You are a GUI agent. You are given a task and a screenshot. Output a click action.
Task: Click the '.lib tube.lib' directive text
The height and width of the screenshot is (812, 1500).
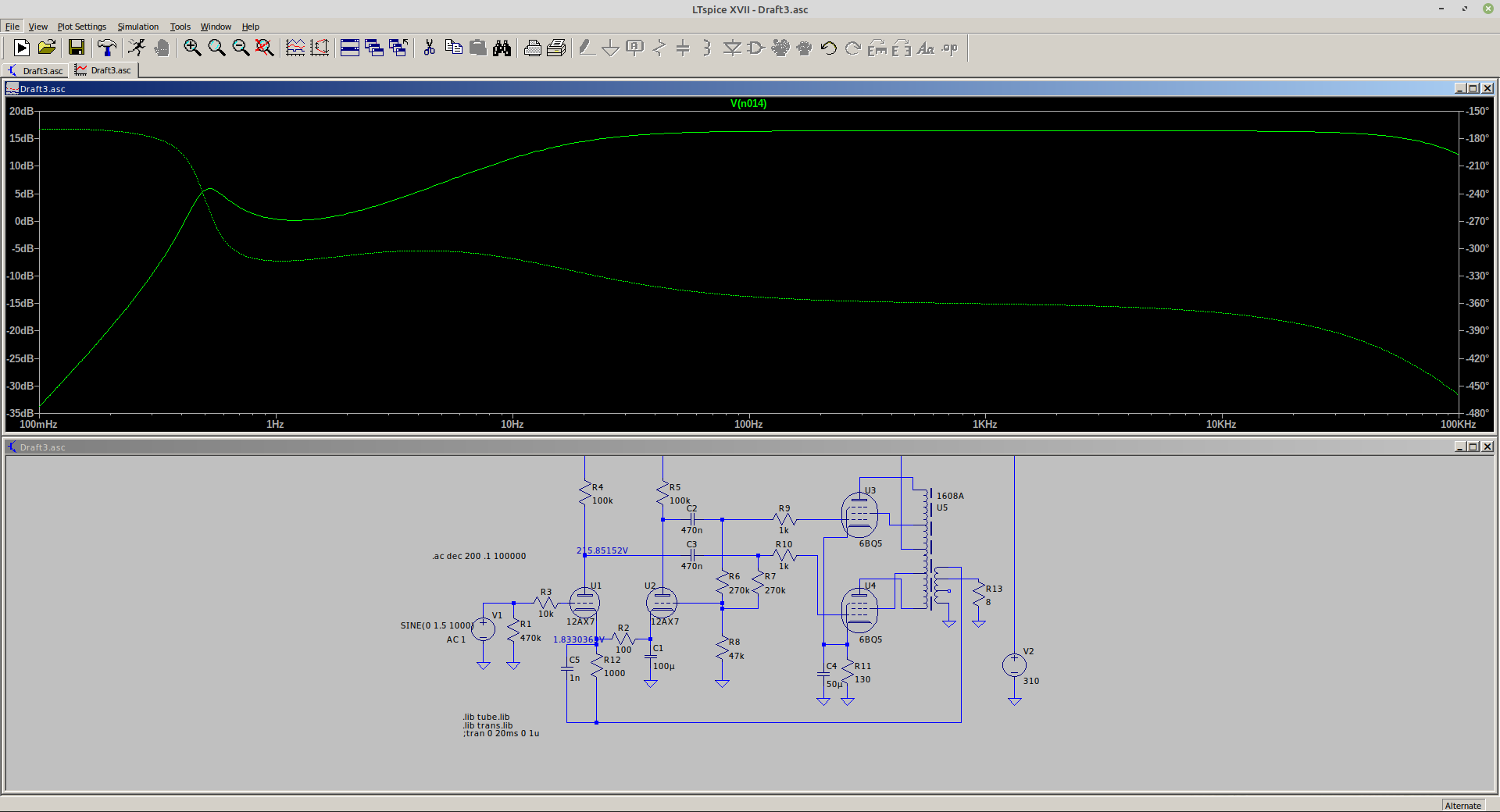(486, 717)
